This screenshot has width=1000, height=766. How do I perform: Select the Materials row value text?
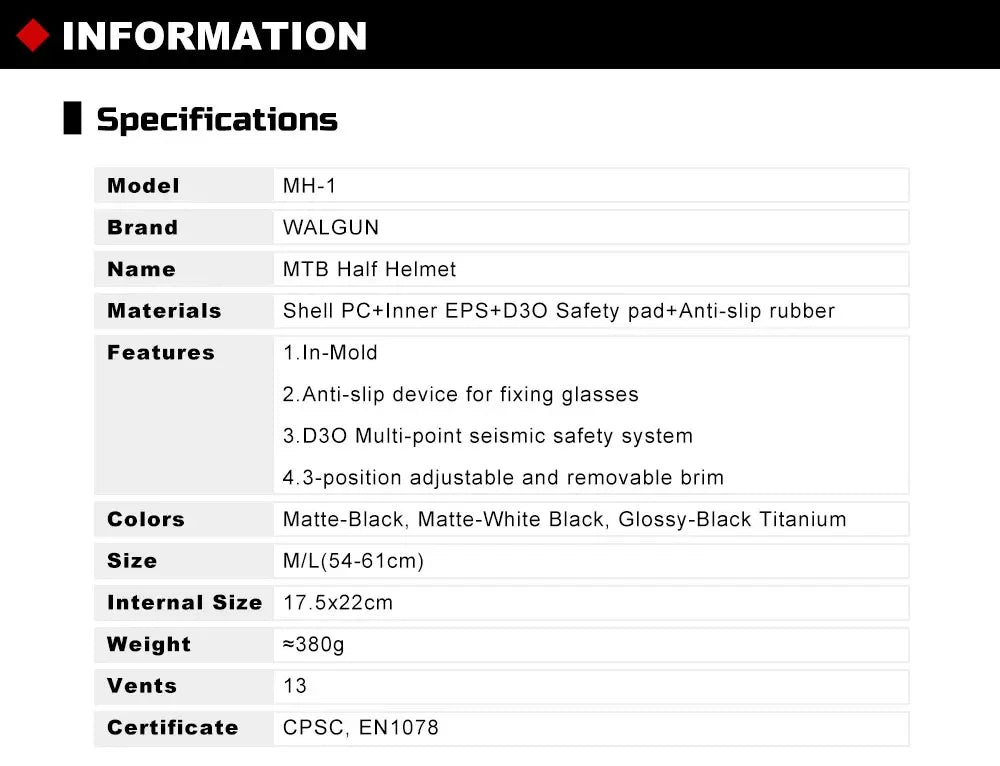(x=558, y=311)
